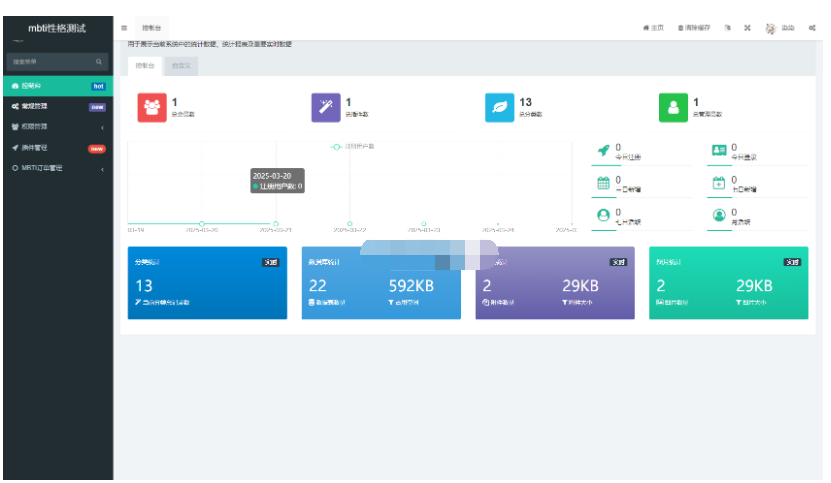Toggle the registered users chart legend series
Image resolution: width=831 pixels, height=483 pixels.
tap(353, 146)
